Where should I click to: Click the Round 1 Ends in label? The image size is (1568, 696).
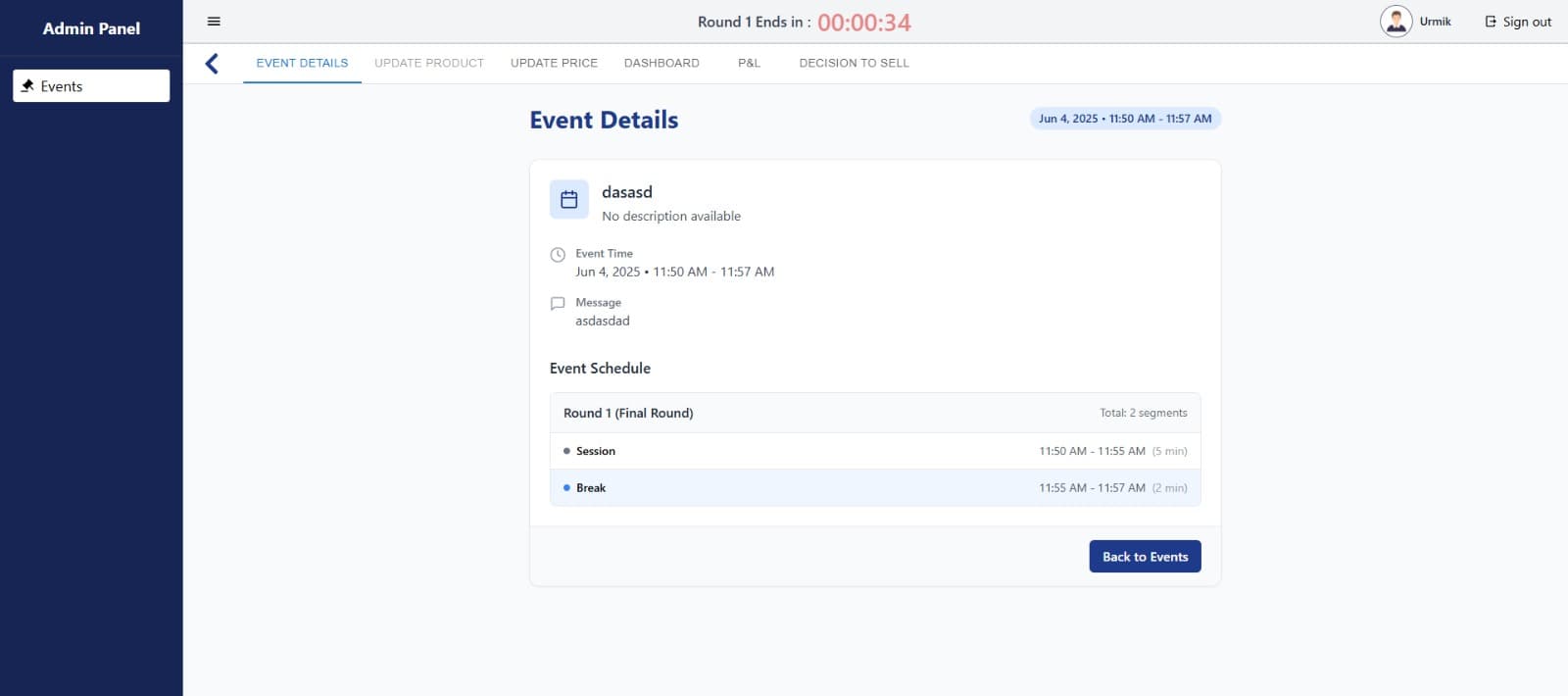[x=754, y=22]
